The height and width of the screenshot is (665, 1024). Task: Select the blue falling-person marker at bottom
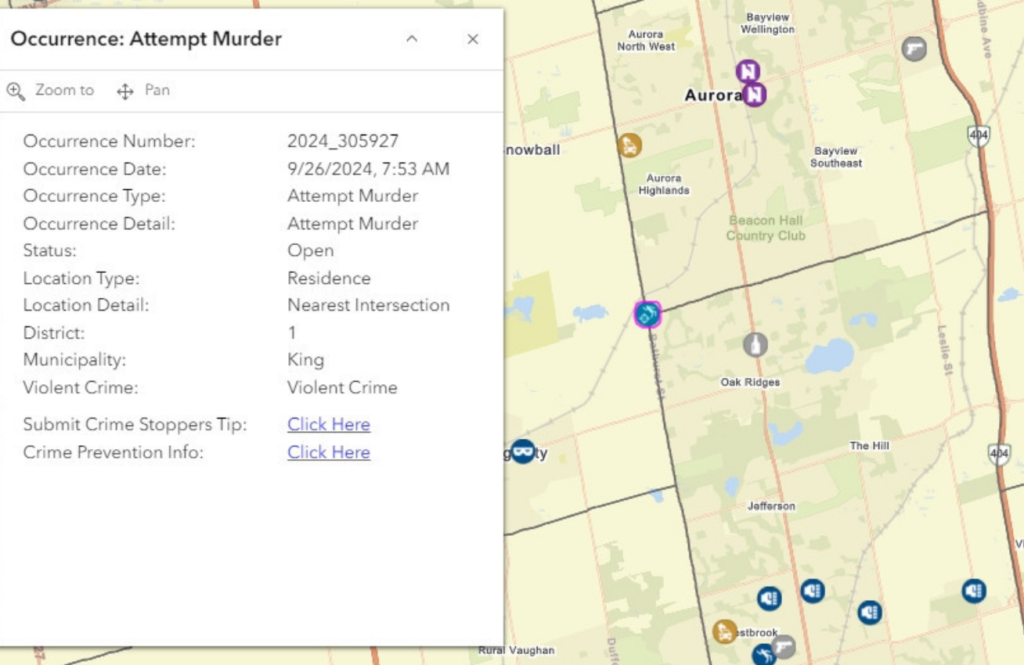click(764, 656)
